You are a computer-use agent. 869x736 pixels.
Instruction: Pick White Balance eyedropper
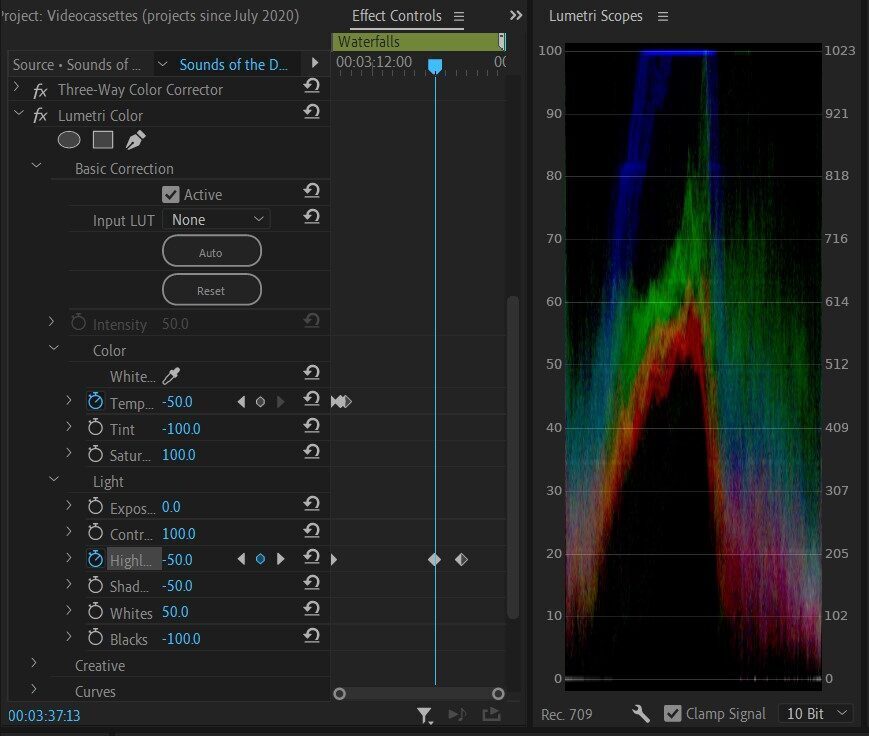click(x=171, y=376)
